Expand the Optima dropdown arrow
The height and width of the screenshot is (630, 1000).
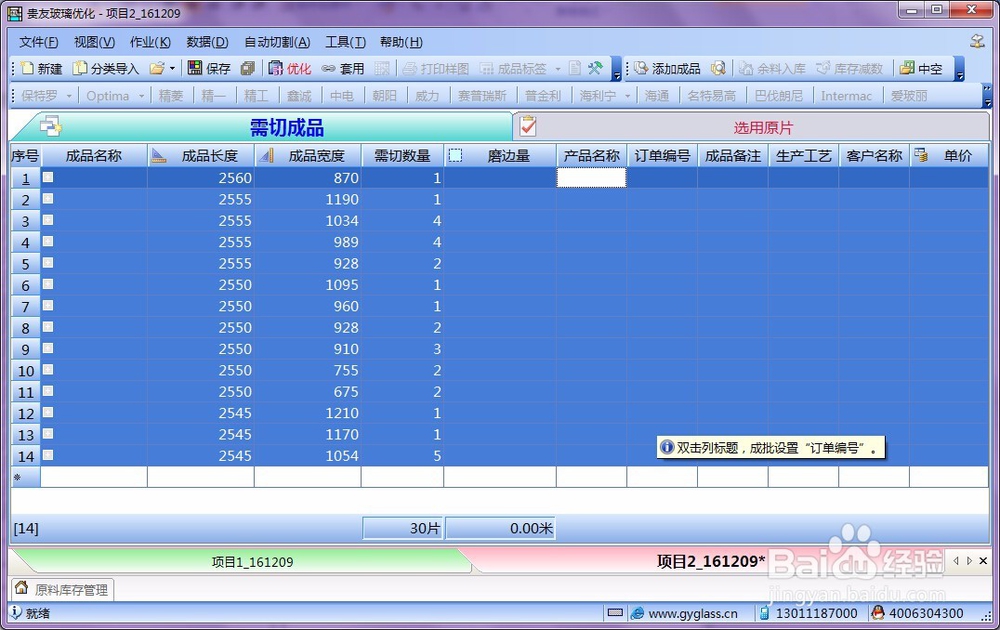click(142, 96)
